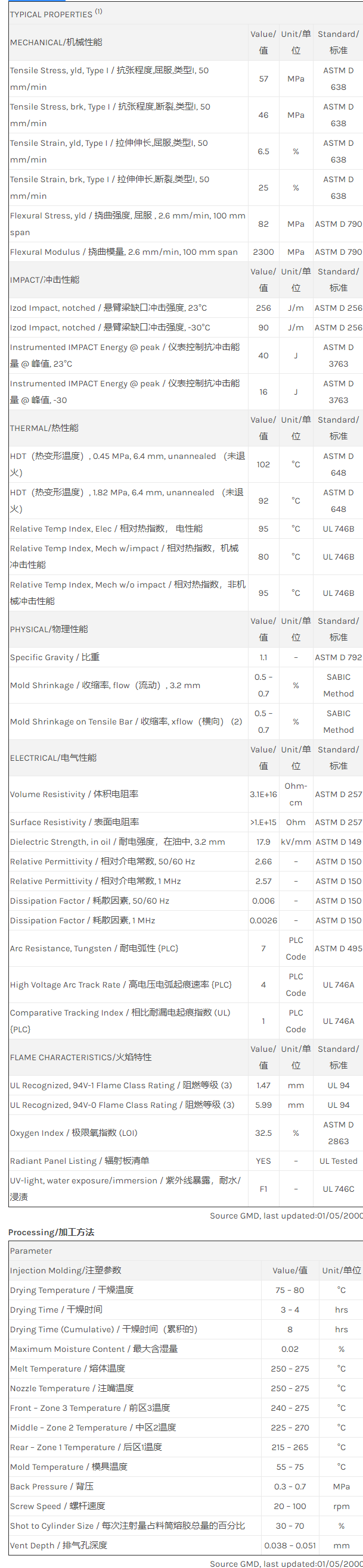The image size is (363, 1568).
Task: Click the TYPICAL PROPERTIES heading
Action: coord(51,14)
